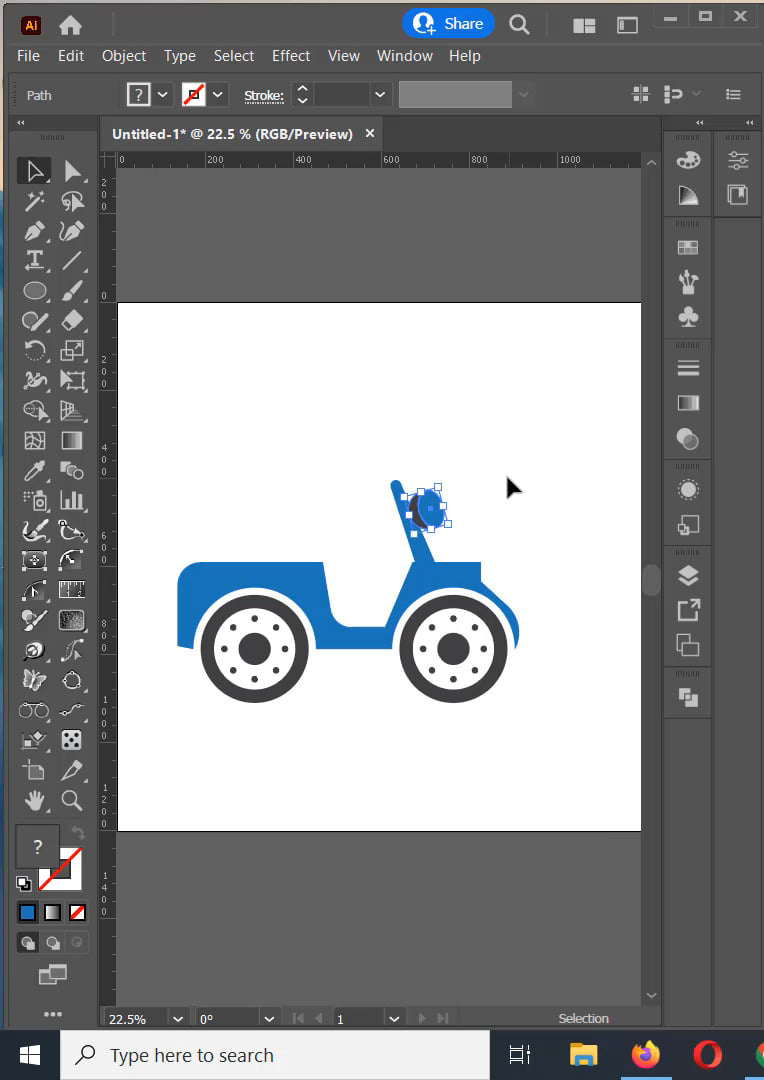Select the ruler Measure tool
The width and height of the screenshot is (764, 1080).
[x=72, y=590]
